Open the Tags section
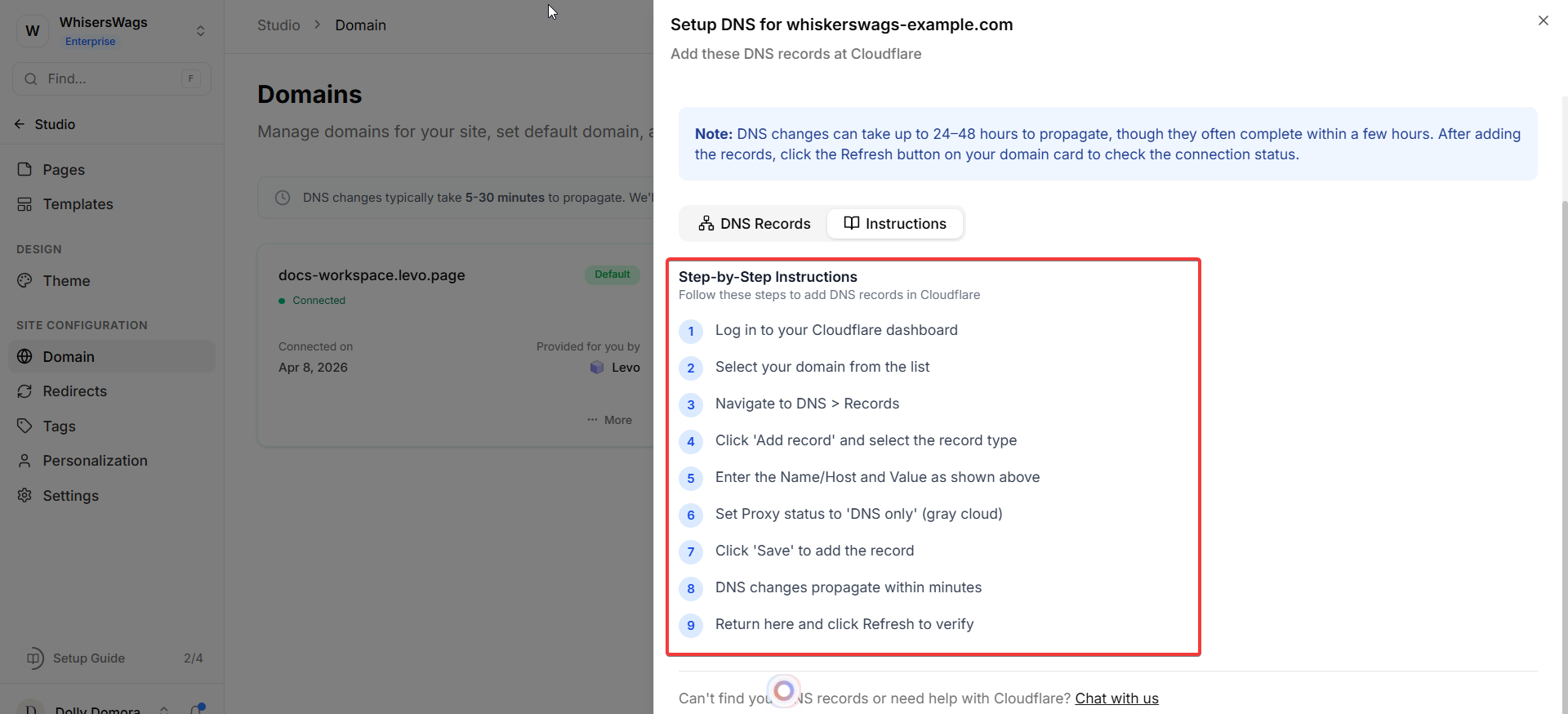Screen dimensions: 1568x714 pyautogui.click(x=59, y=426)
